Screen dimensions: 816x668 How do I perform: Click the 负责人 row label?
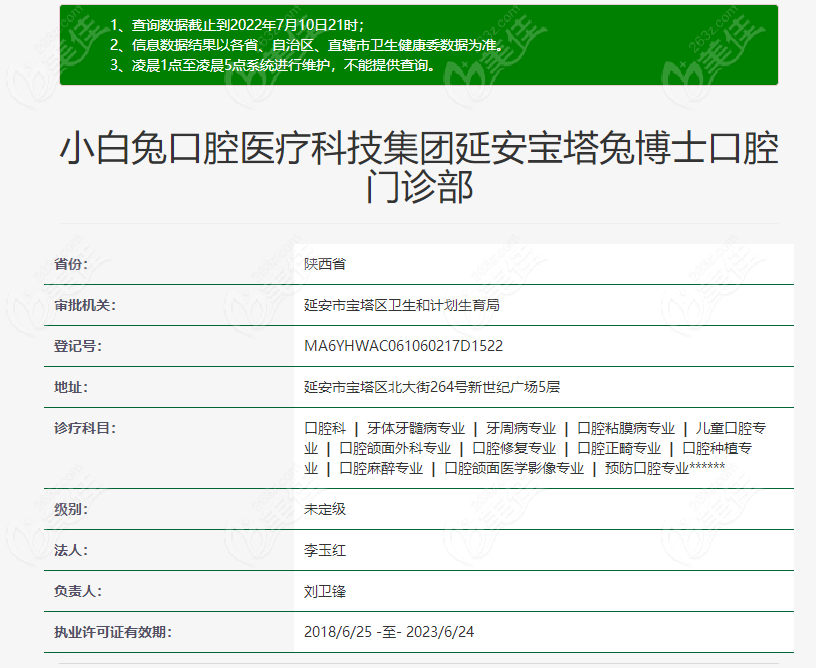point(78,592)
